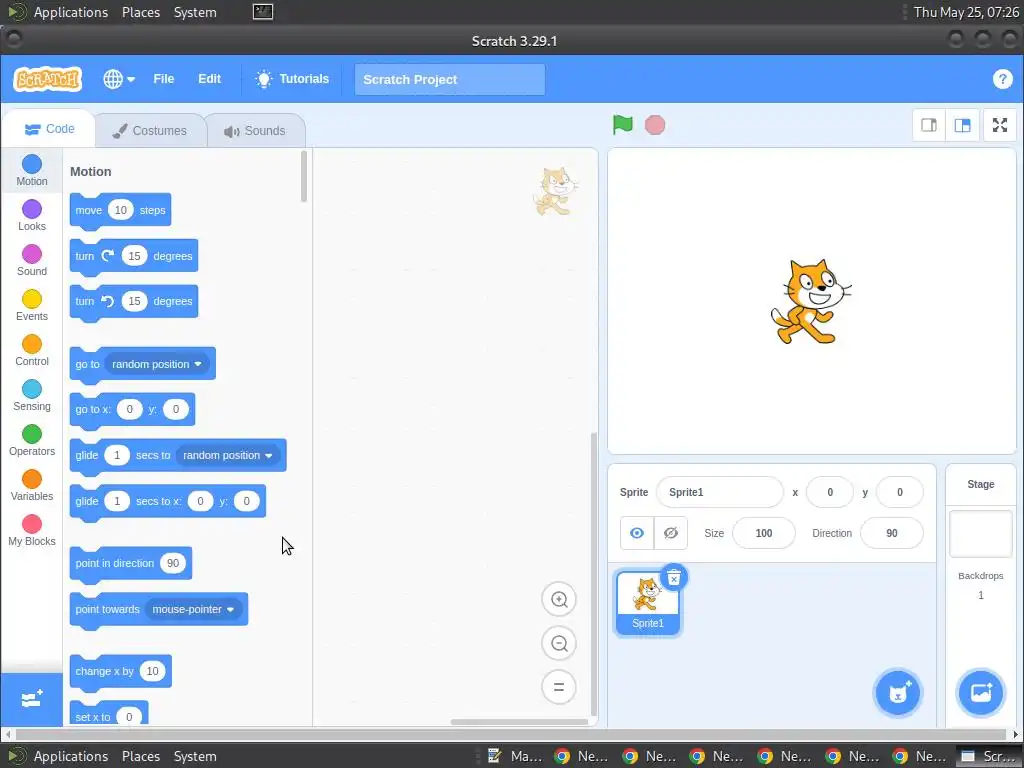
Task: Switch to Scr... taskbar window button
Action: 989,756
